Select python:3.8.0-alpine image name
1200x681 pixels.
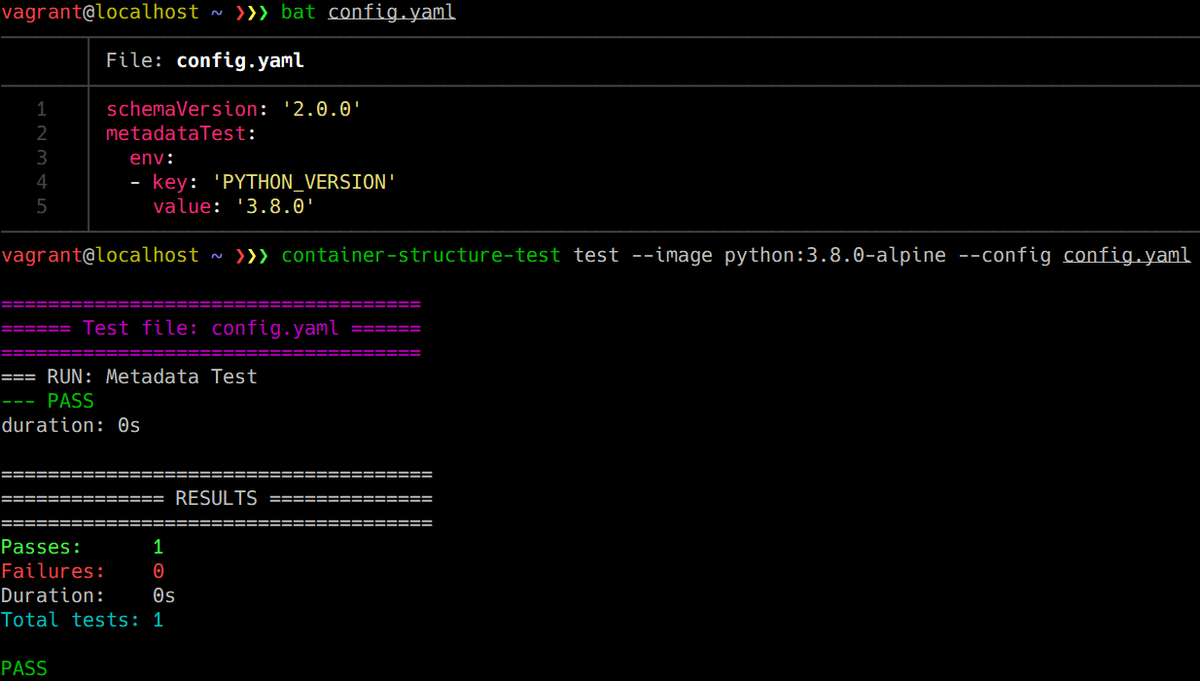tap(835, 255)
